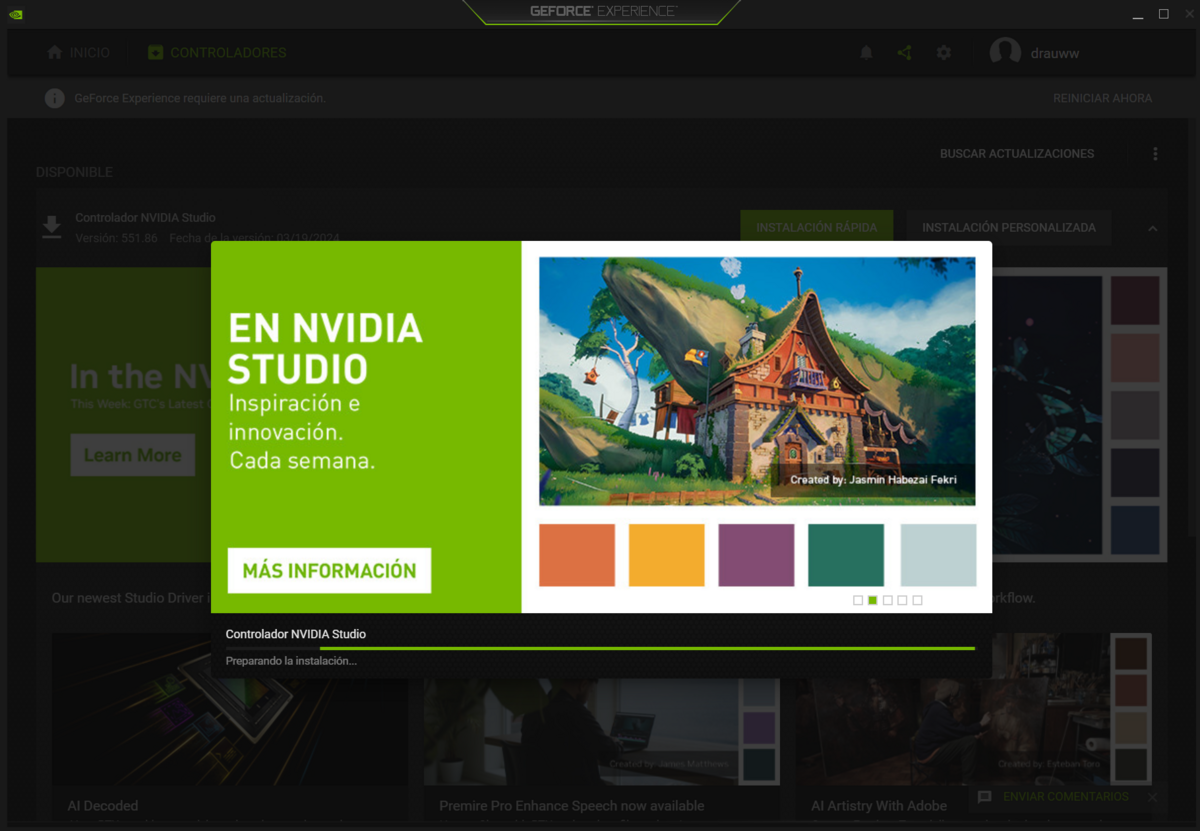Click the chat icon by ENVIAR COMENTARIOS
1200x831 pixels.
click(x=985, y=797)
